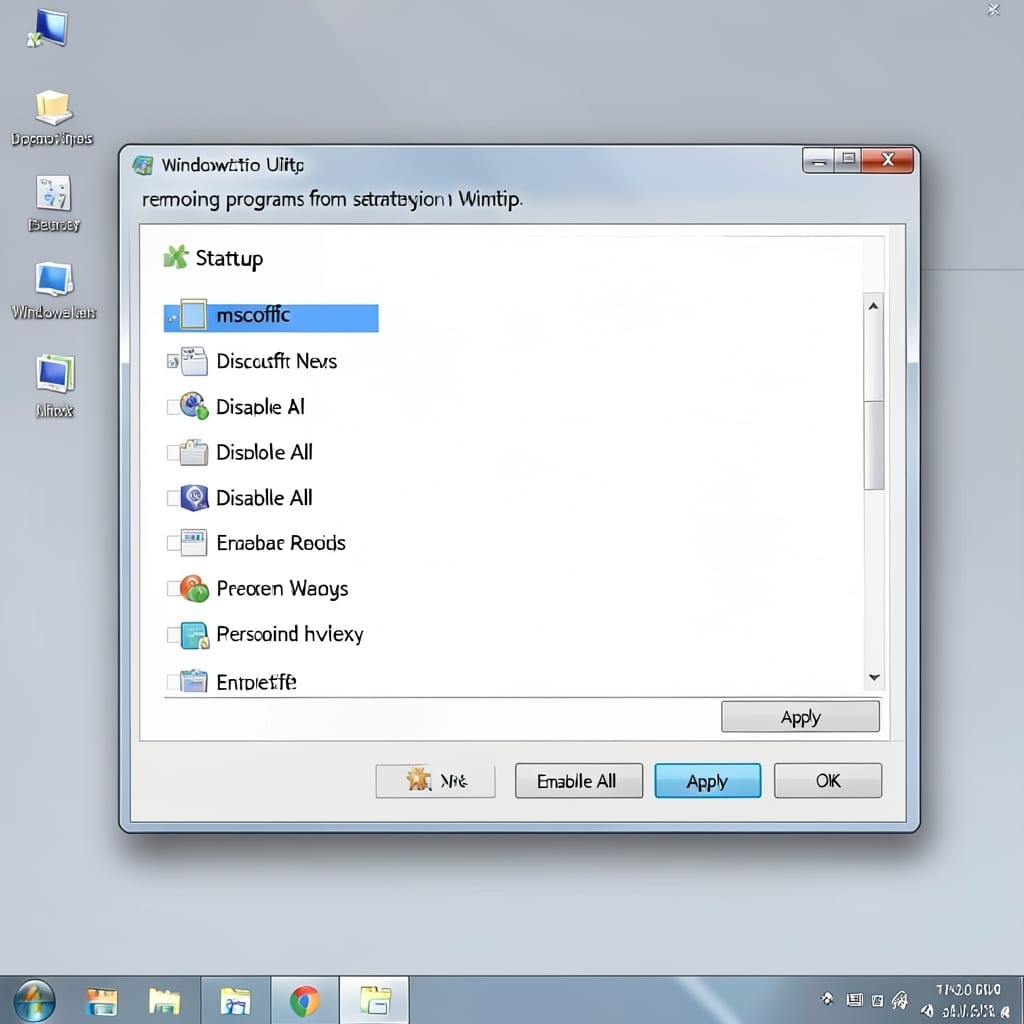This screenshot has height=1024, width=1024.
Task: Open the document desktop icon labeled Bearcey
Action: point(53,193)
